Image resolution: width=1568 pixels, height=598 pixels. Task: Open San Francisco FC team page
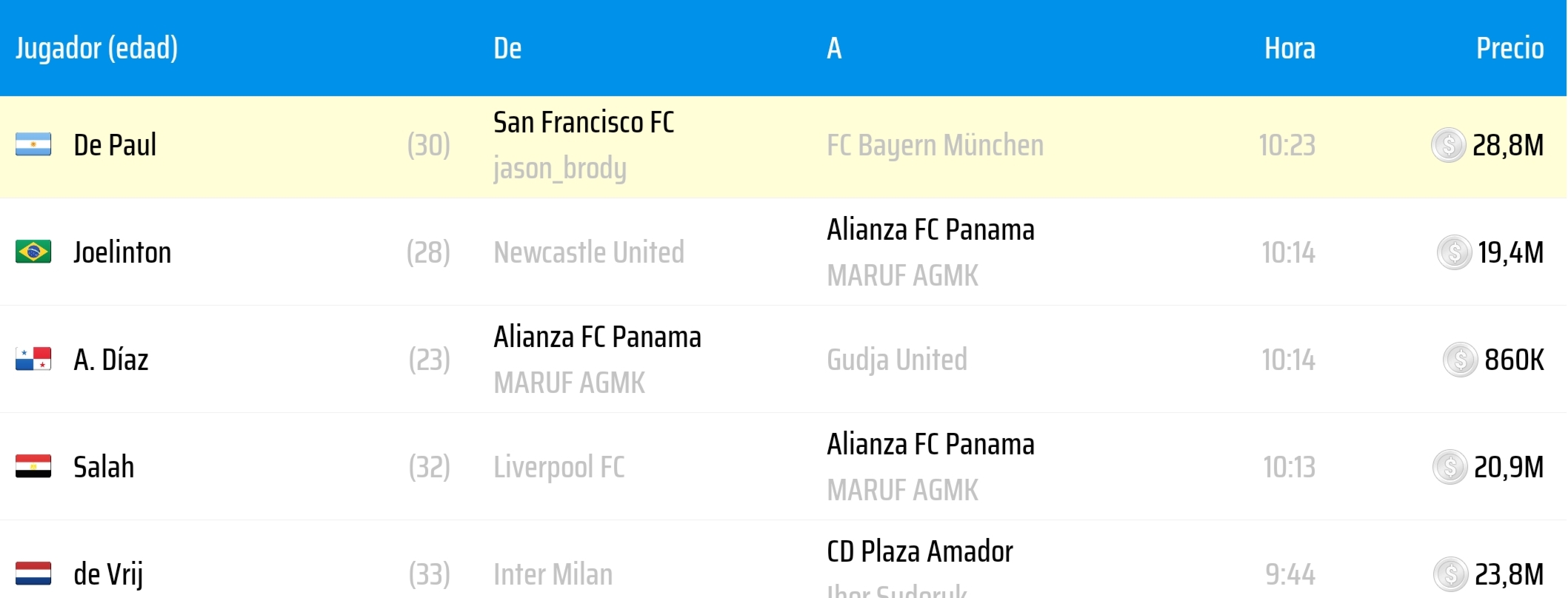[x=584, y=122]
